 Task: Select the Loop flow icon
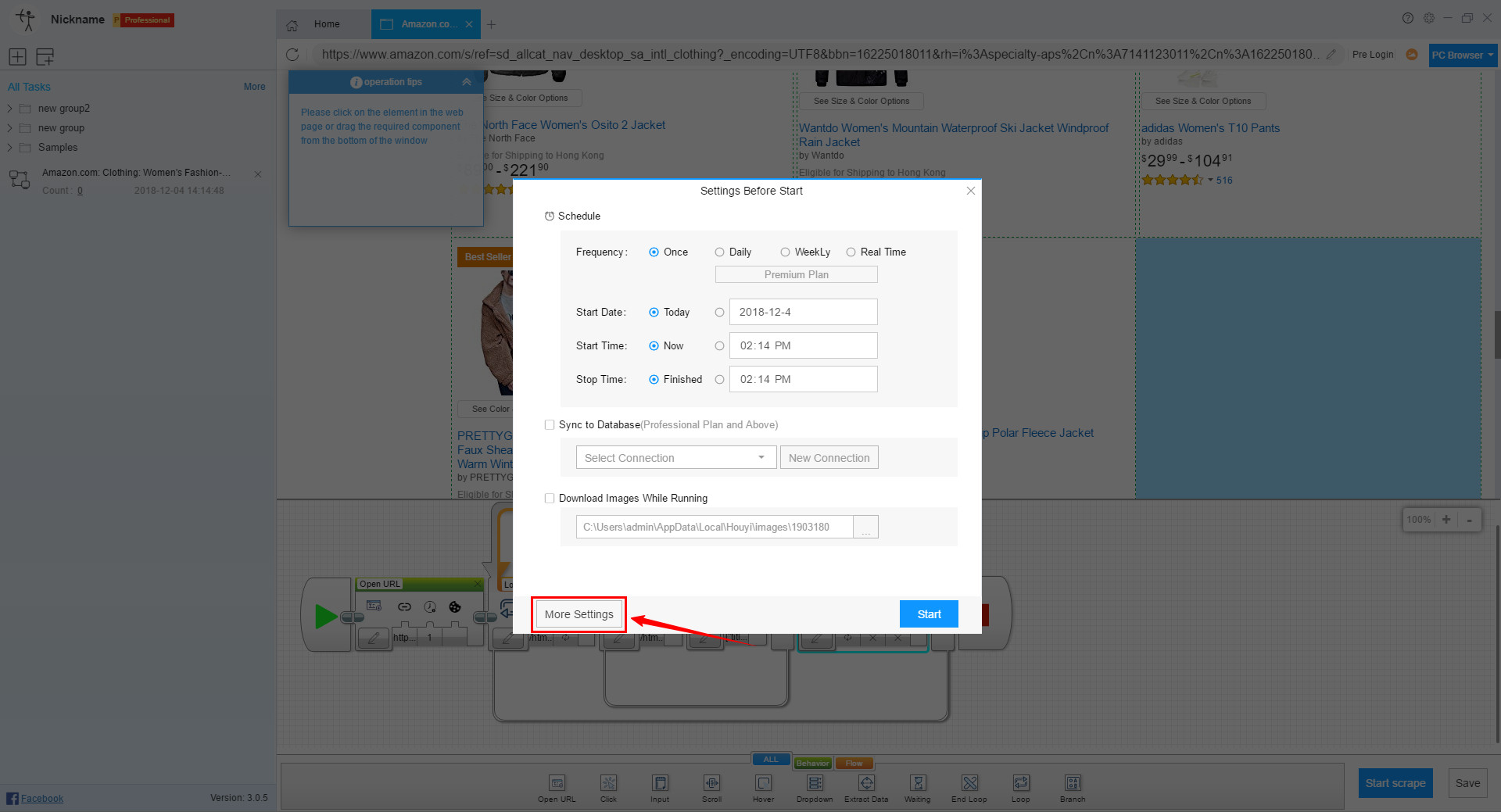[x=1021, y=783]
